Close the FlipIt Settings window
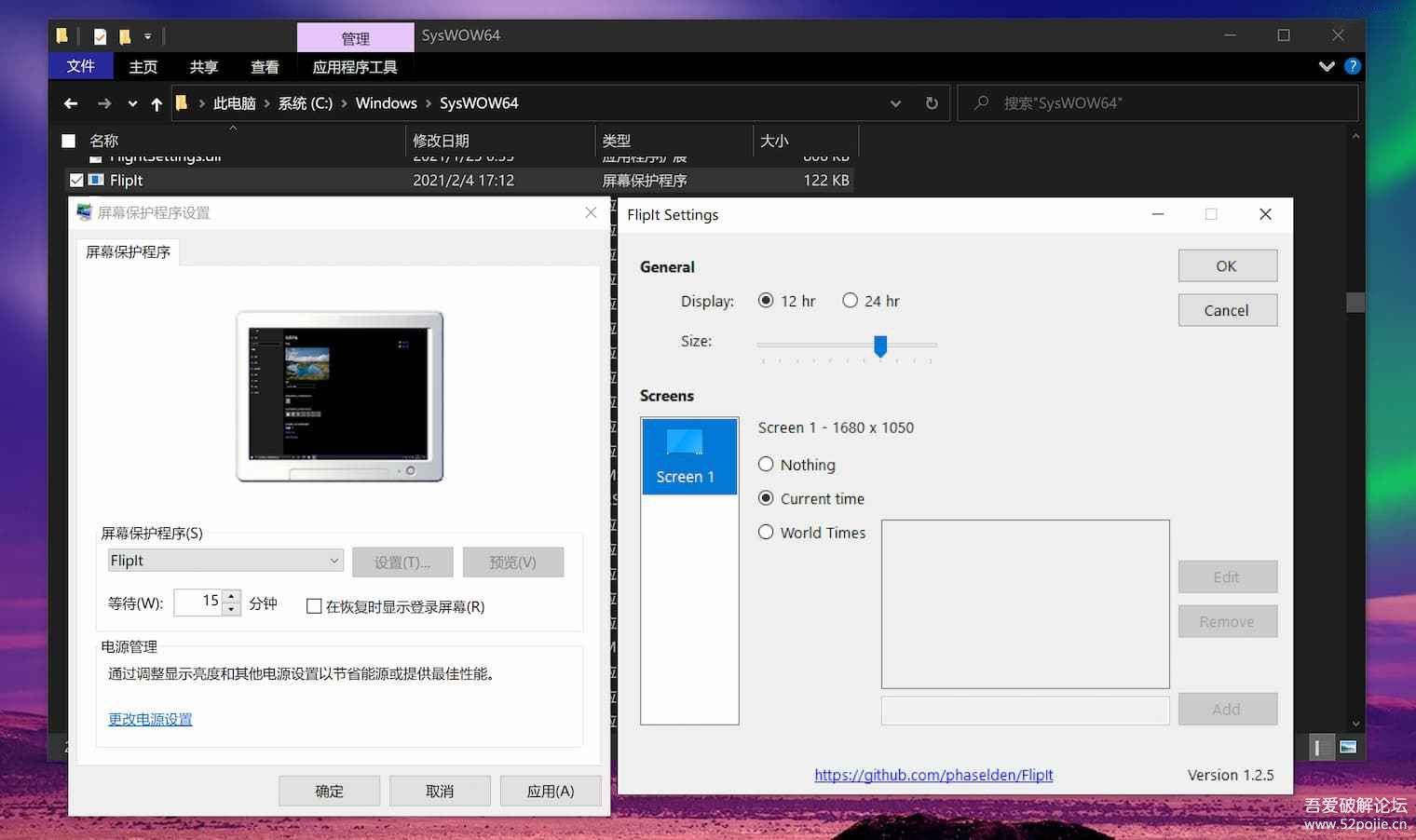1416x840 pixels. click(x=1265, y=214)
